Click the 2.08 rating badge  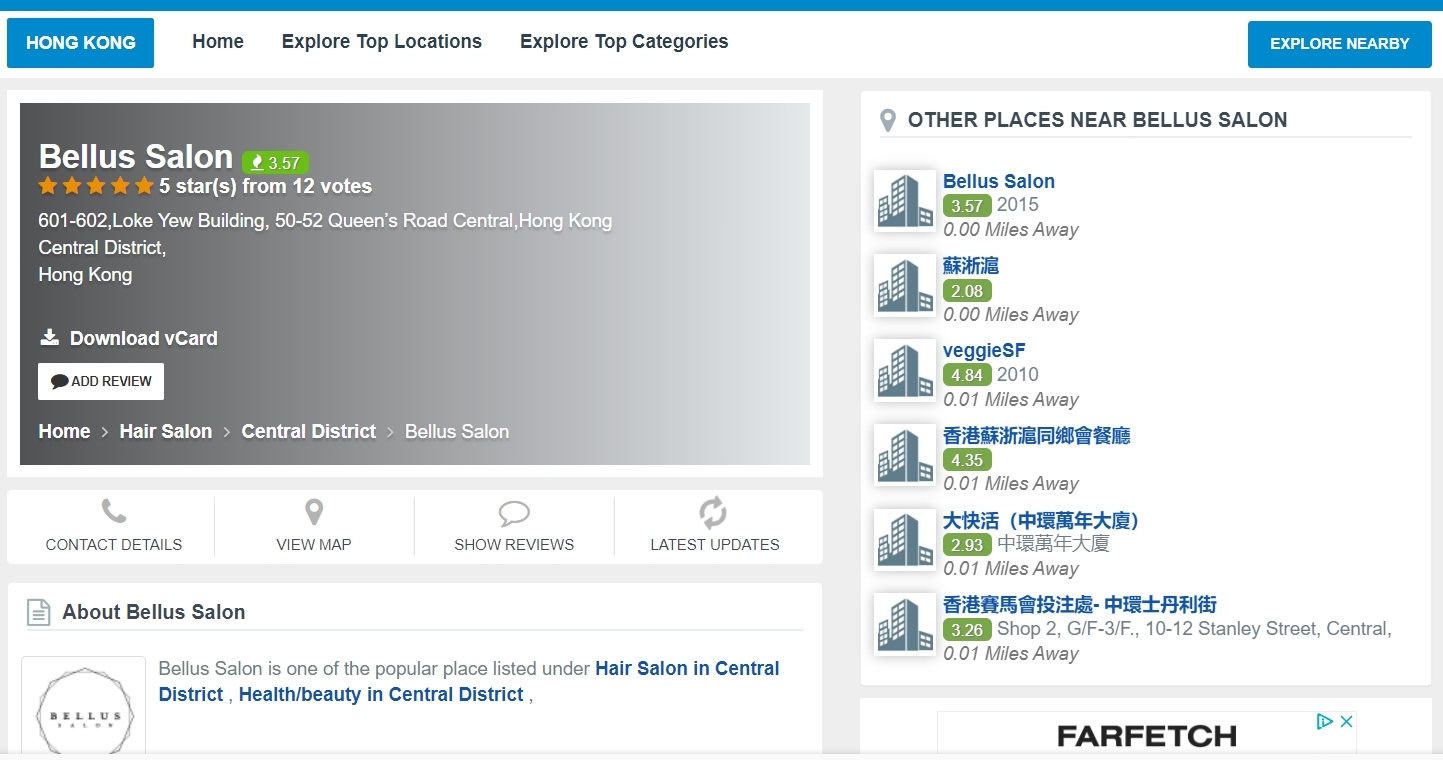(x=967, y=291)
